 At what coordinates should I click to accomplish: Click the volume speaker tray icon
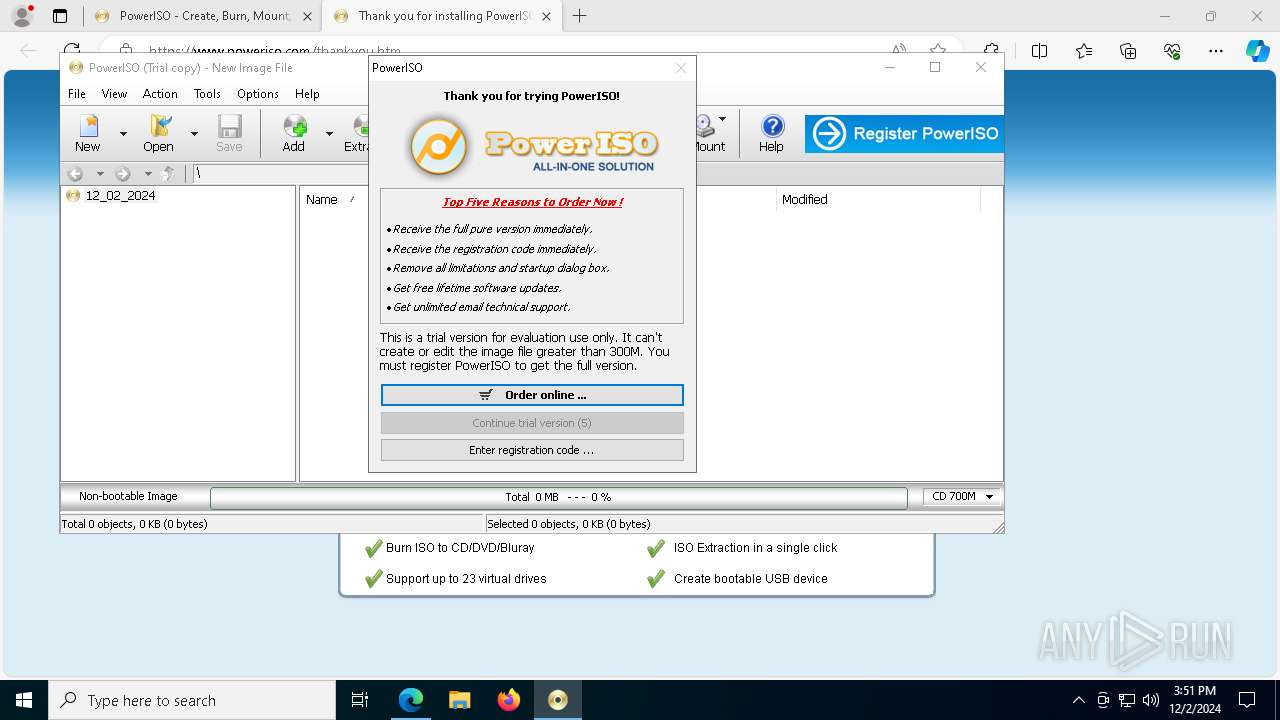pyautogui.click(x=1151, y=700)
